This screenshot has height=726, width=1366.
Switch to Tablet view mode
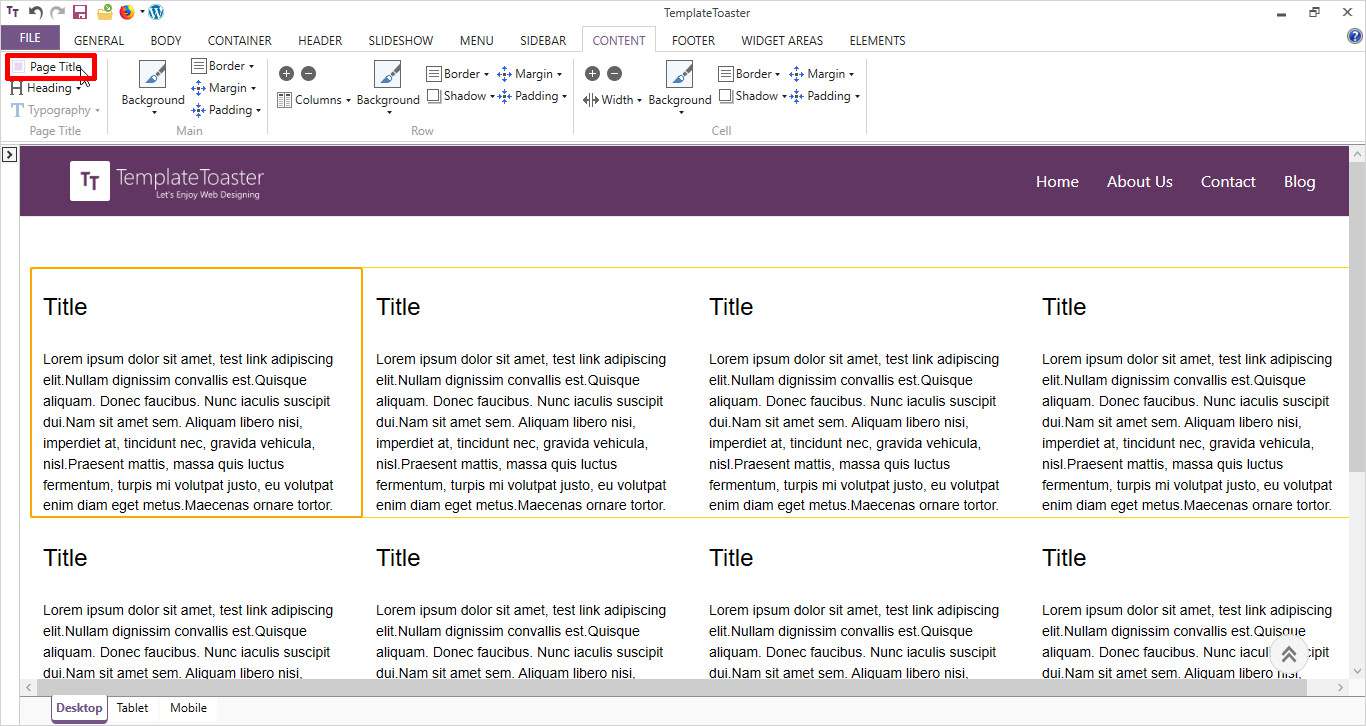[x=132, y=708]
